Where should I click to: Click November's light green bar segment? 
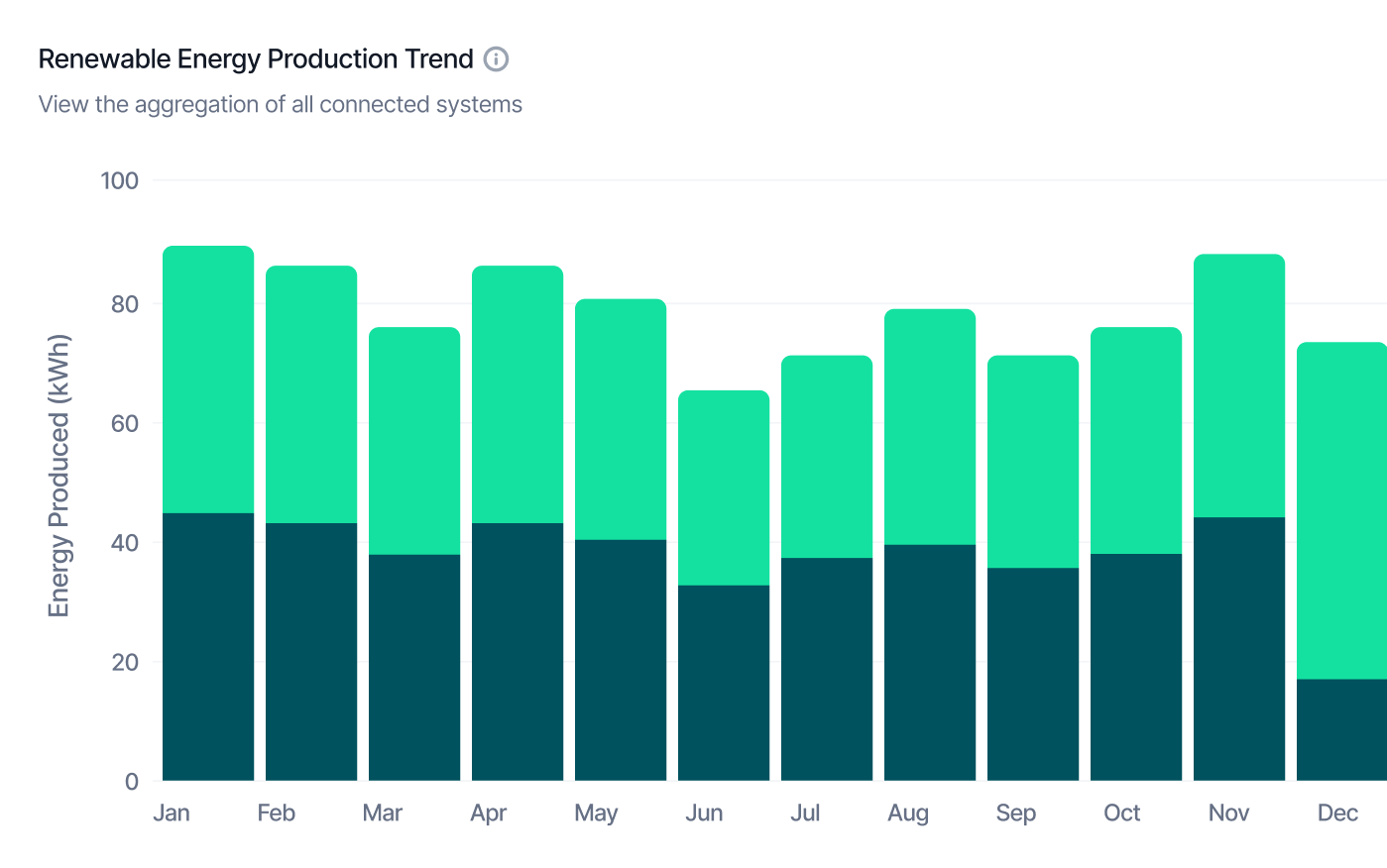1239,385
